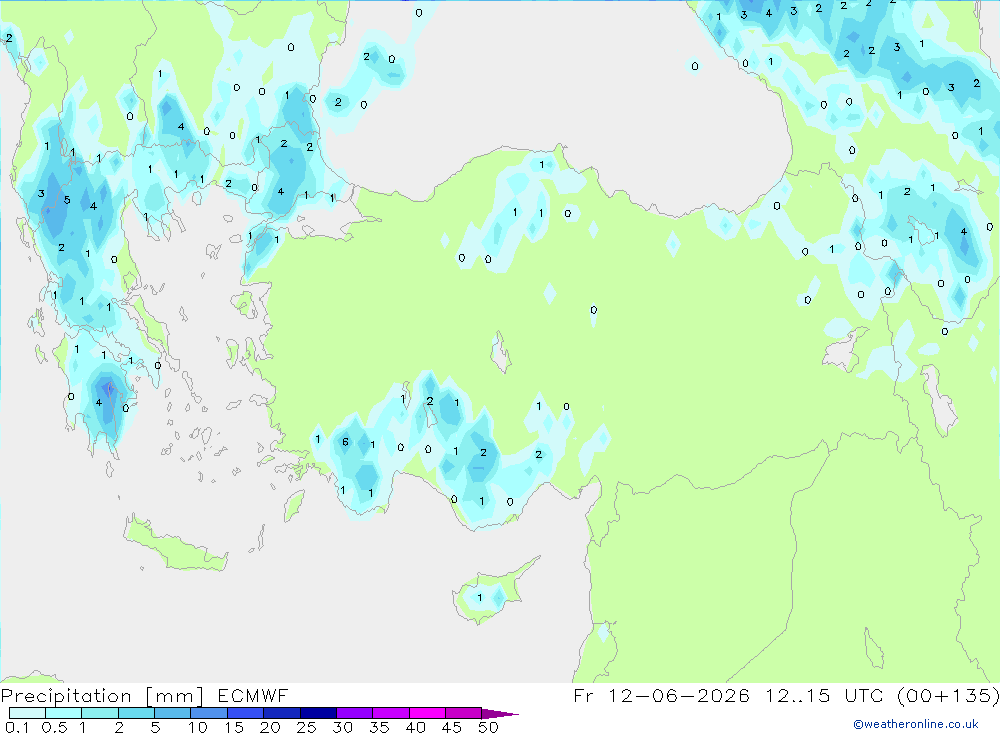Click the 'Fr' weekday label
The image size is (1000, 733).
pyautogui.click(x=583, y=695)
